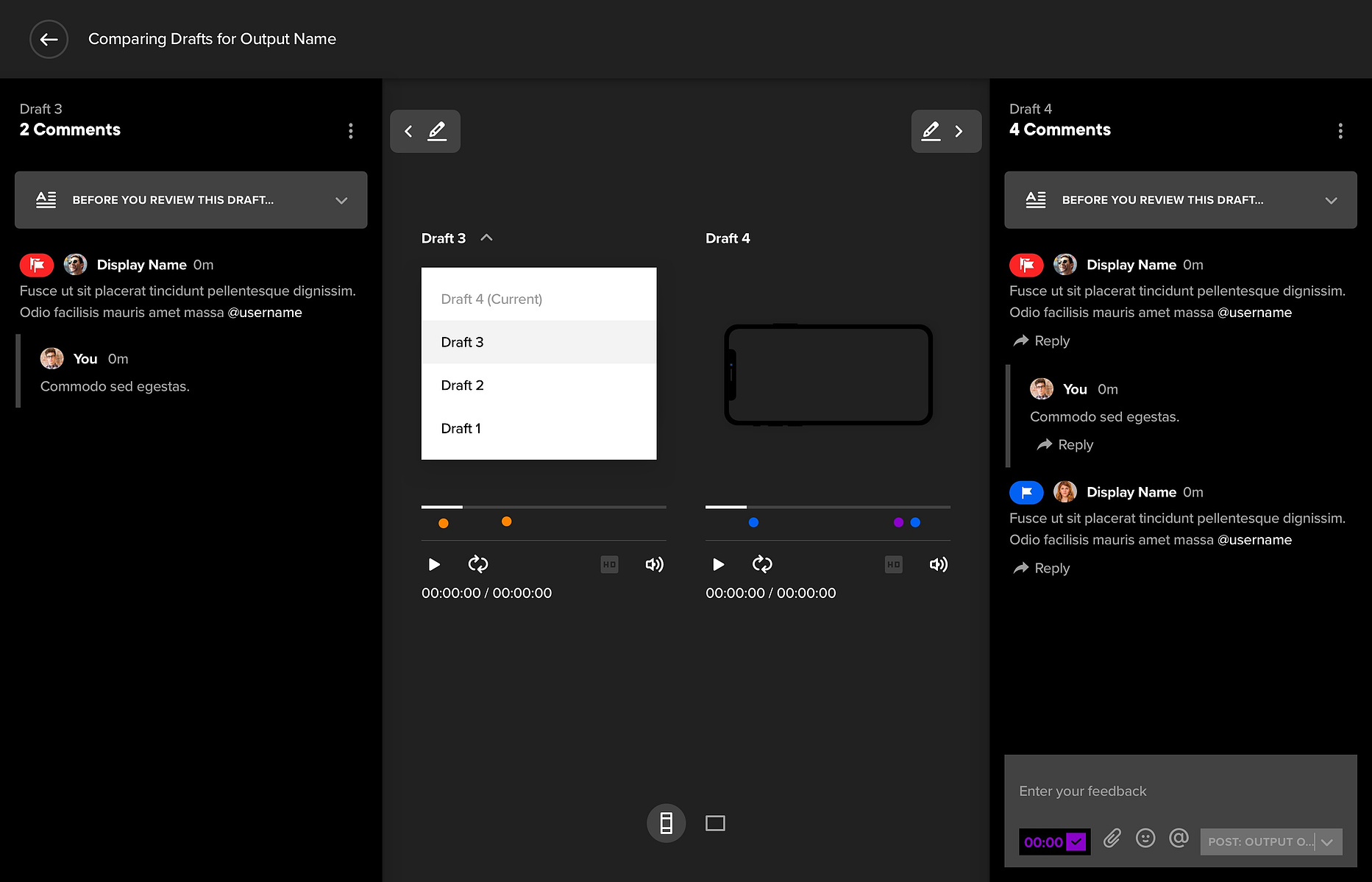Select Draft 1 from version list
1372x882 pixels.
(539, 428)
